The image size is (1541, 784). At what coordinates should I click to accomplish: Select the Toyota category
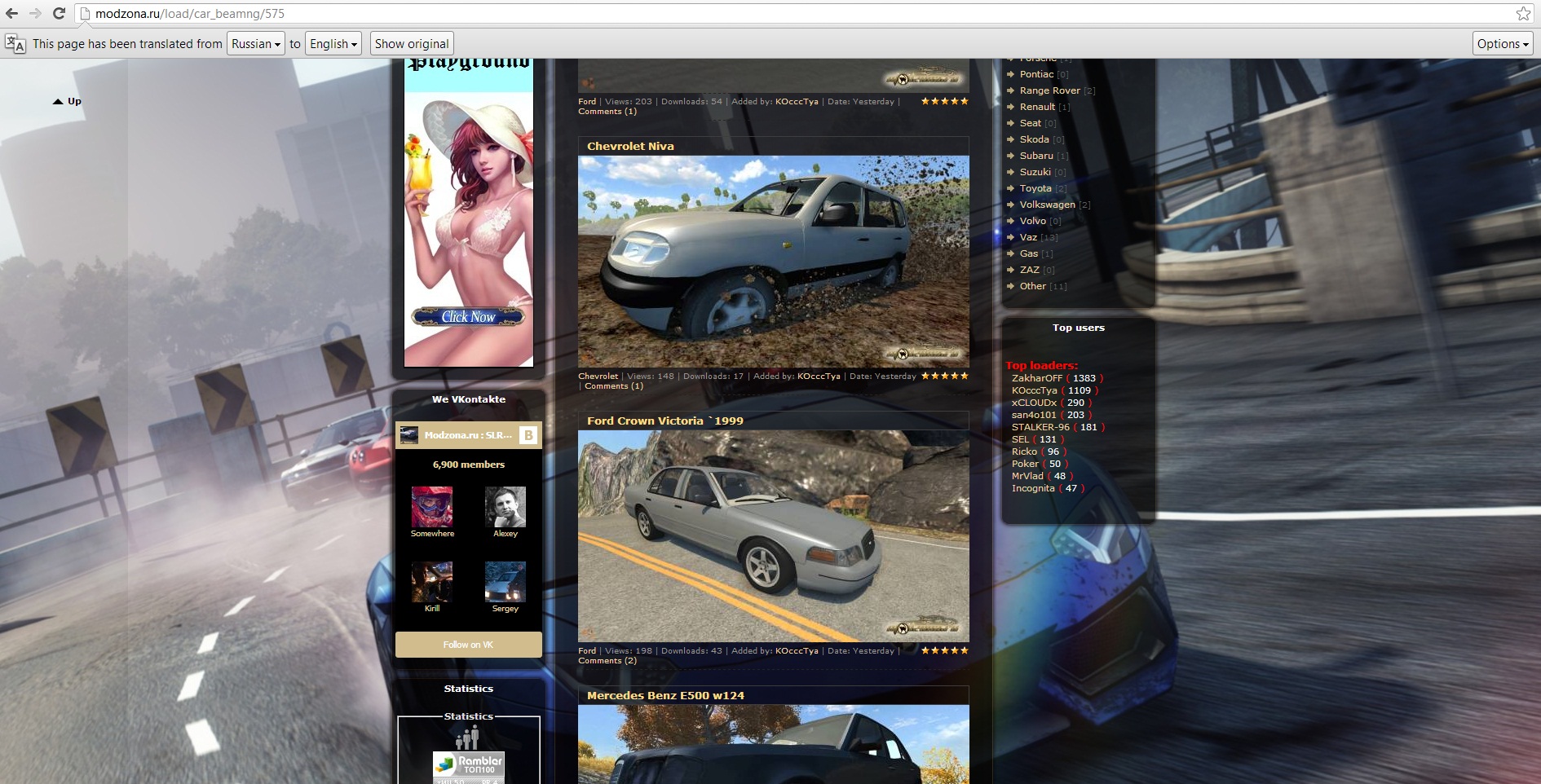click(1035, 188)
